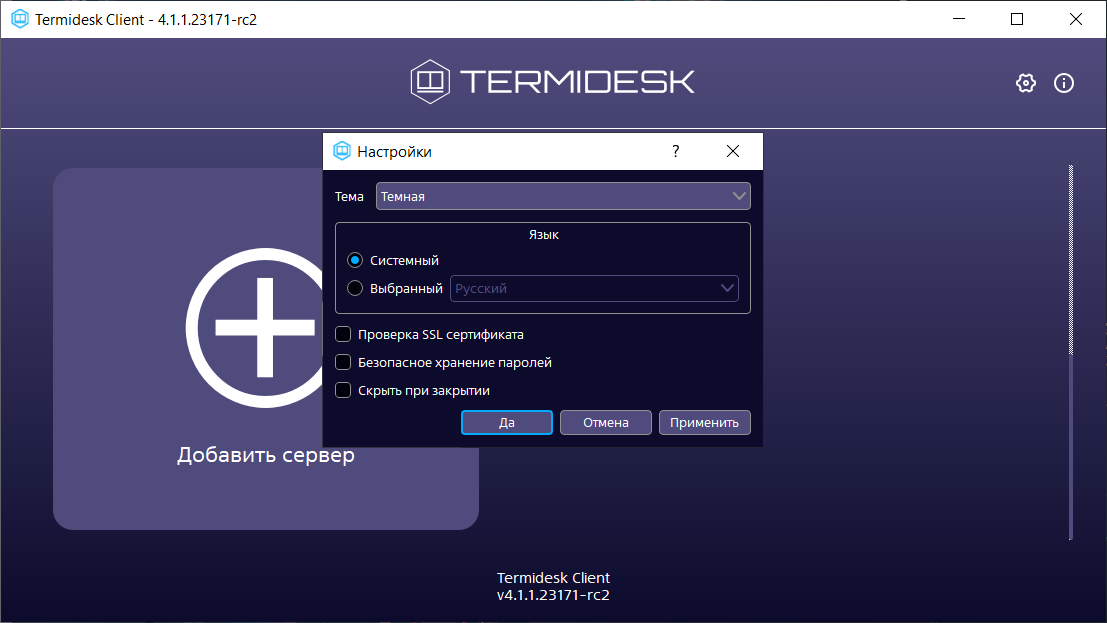1107x623 pixels.
Task: Click the settings gear icon
Action: [x=1025, y=83]
